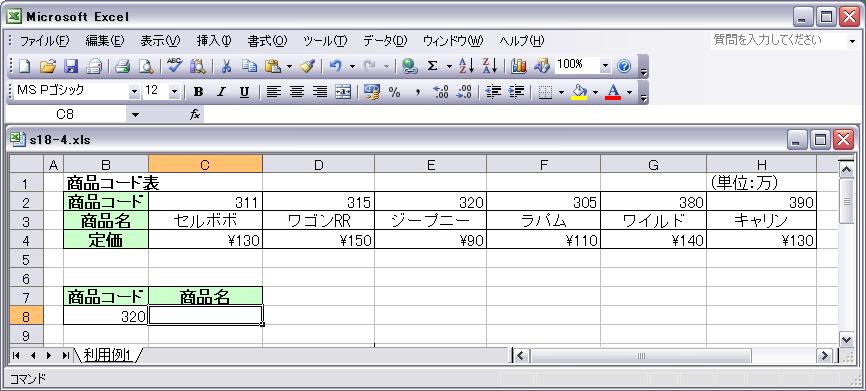Align text left
The width and height of the screenshot is (866, 391).
tap(273, 92)
